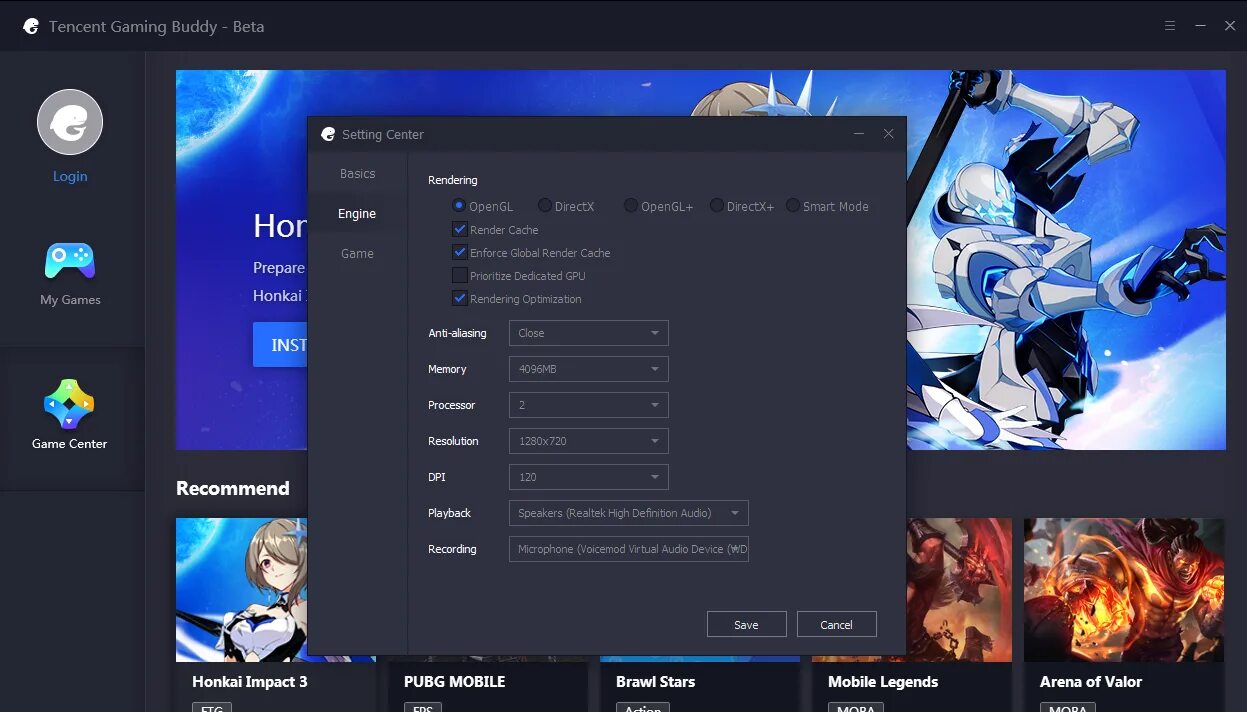Switch to the Game tab
The height and width of the screenshot is (712, 1247).
(x=357, y=254)
